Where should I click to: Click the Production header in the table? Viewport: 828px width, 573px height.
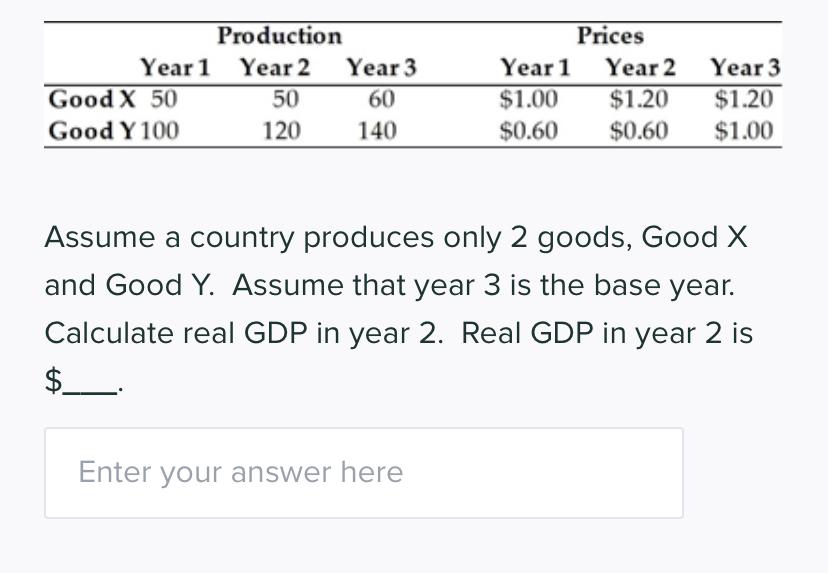click(x=280, y=36)
